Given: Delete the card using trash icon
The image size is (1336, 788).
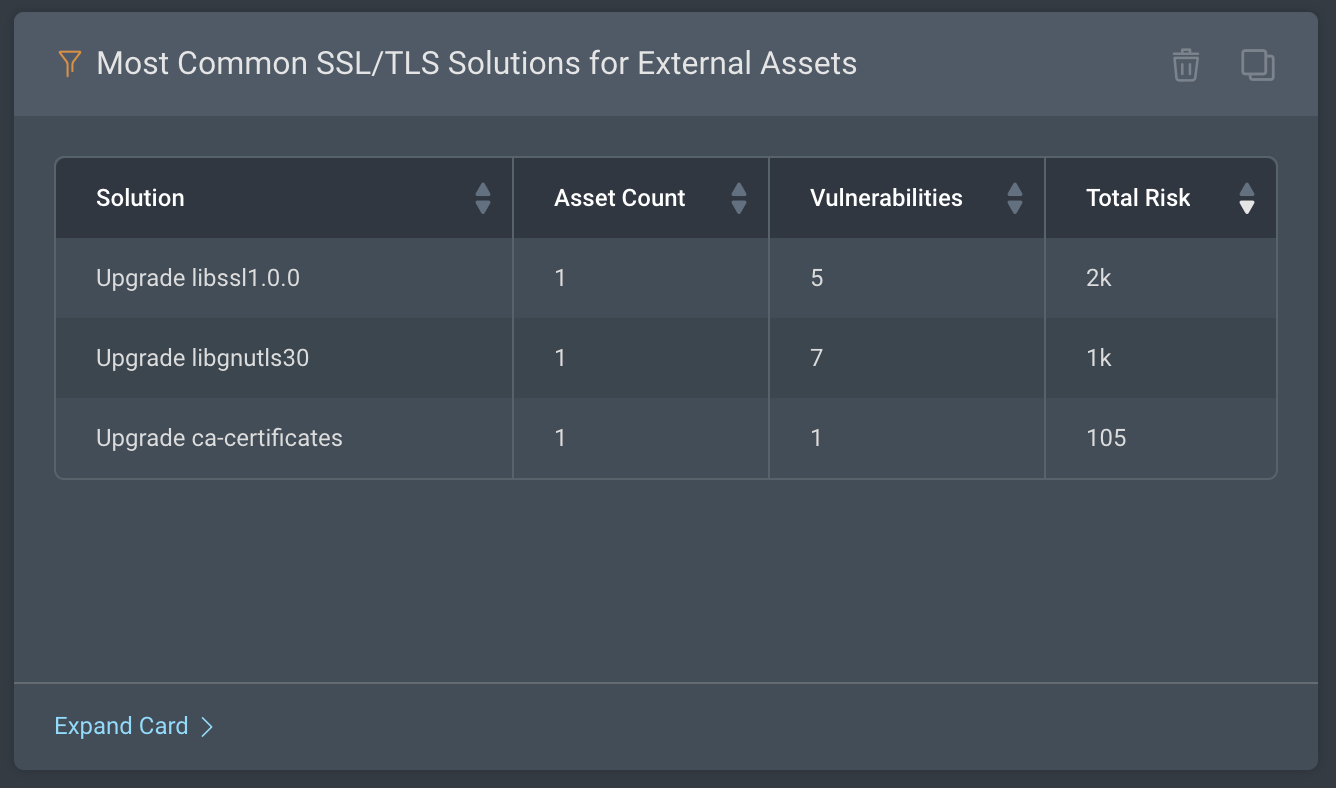Looking at the screenshot, I should (1185, 65).
